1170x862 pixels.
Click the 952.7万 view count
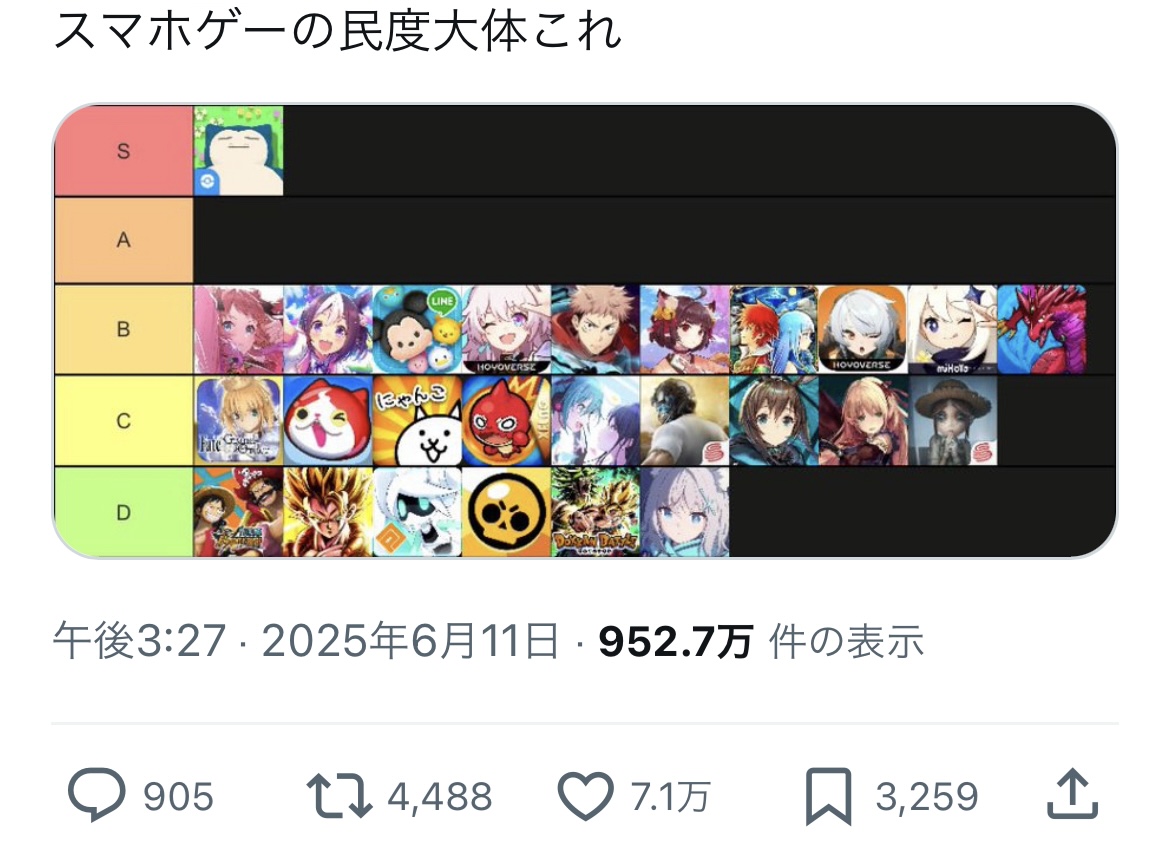coord(675,641)
